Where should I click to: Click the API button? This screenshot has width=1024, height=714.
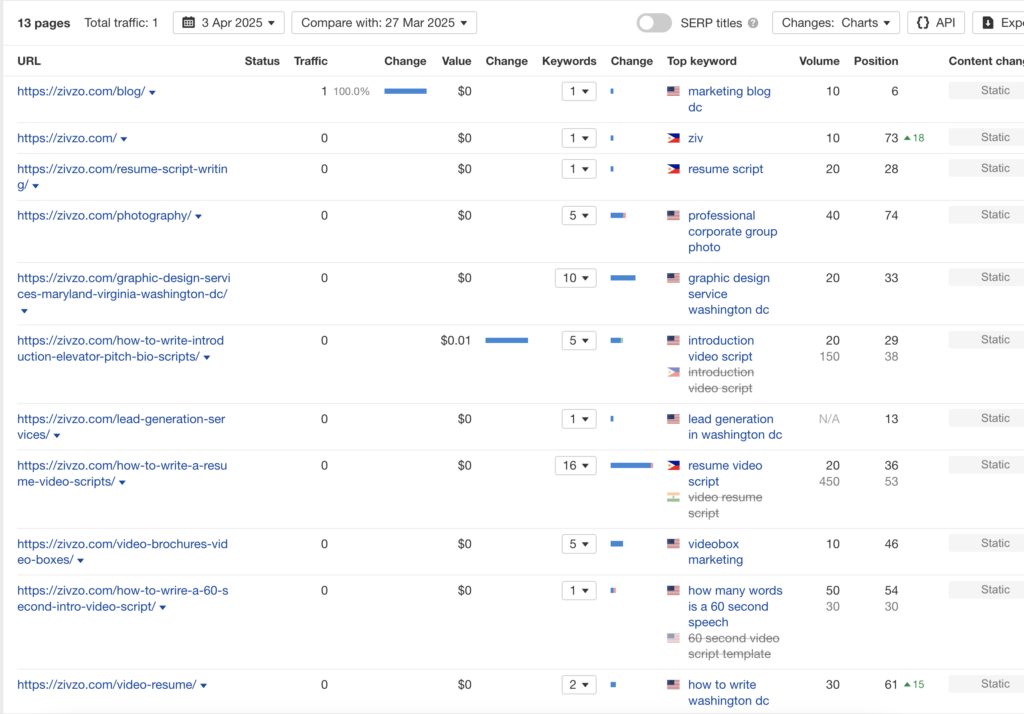[x=936, y=23]
